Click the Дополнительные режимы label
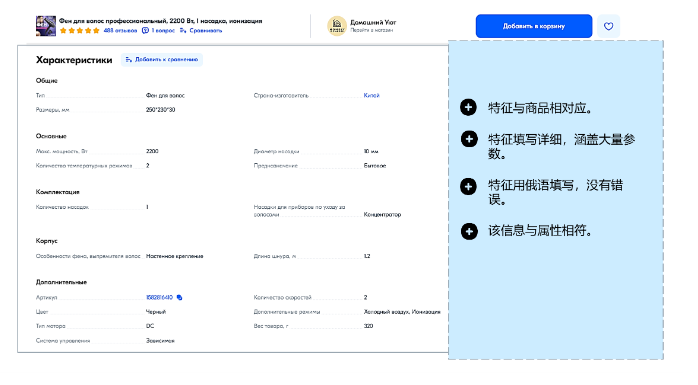The image size is (698, 385). pyautogui.click(x=287, y=312)
